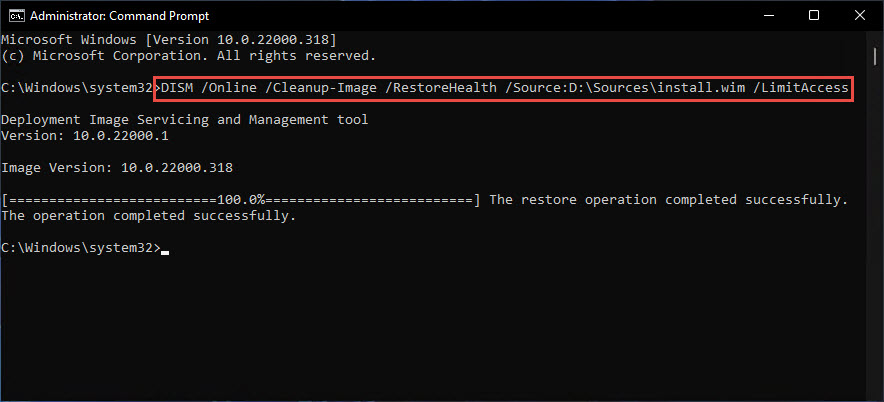Click the "Image Version: 10.0.22000.318" line

click(x=117, y=168)
